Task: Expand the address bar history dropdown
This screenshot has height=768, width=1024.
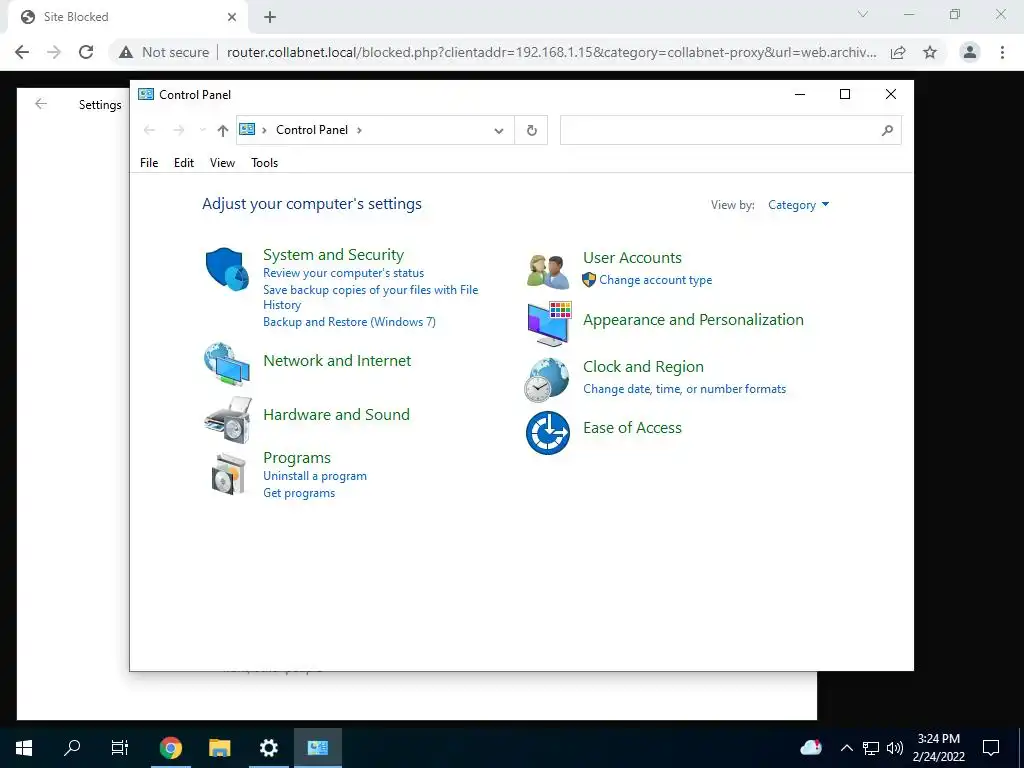Action: click(x=499, y=131)
